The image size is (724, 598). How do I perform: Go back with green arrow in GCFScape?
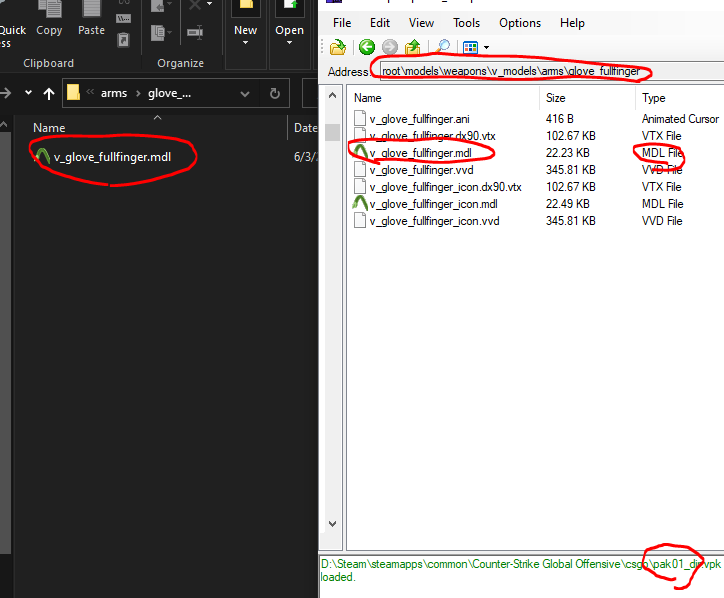[367, 47]
